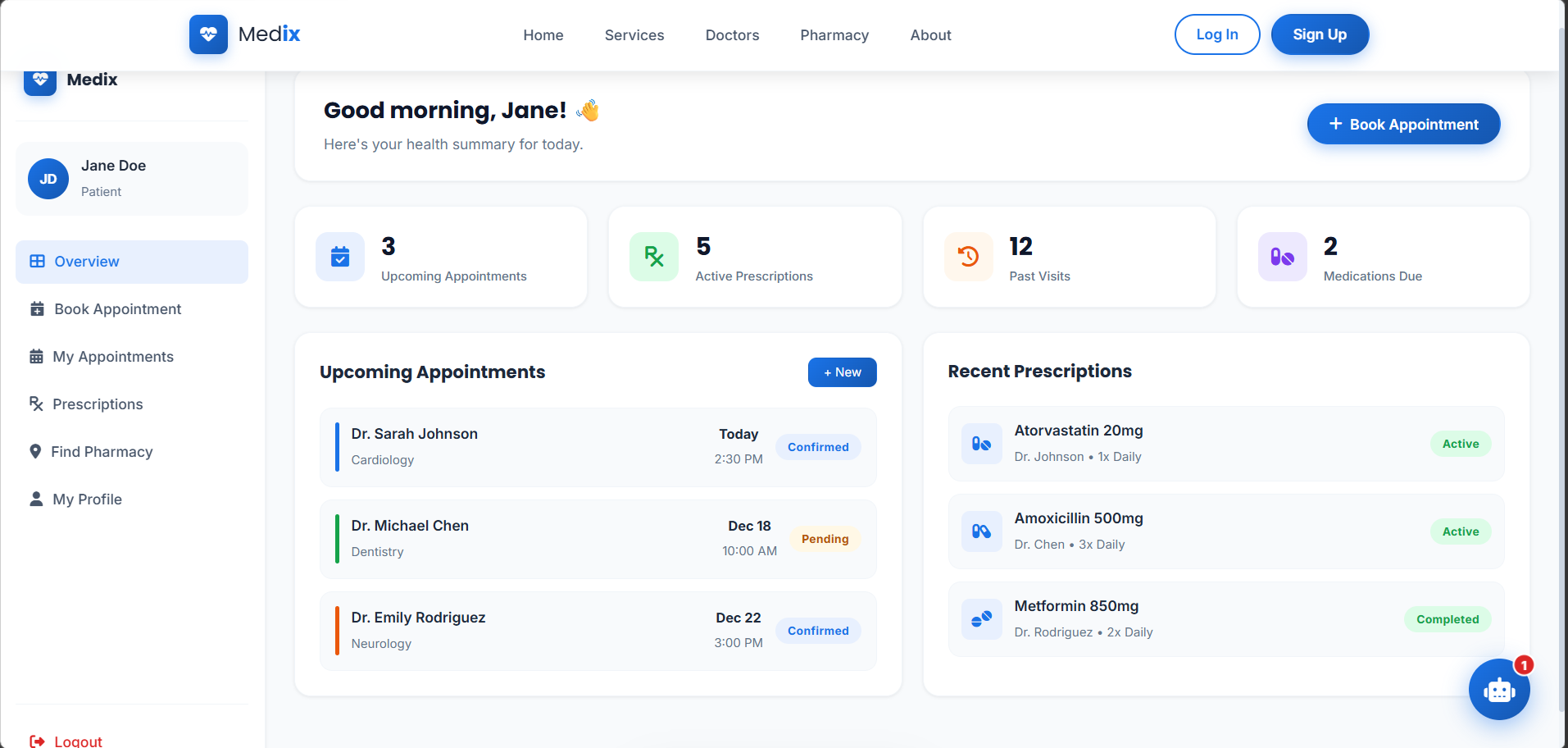
Task: Click the Metformin prescription tablets icon
Action: pyautogui.click(x=981, y=619)
